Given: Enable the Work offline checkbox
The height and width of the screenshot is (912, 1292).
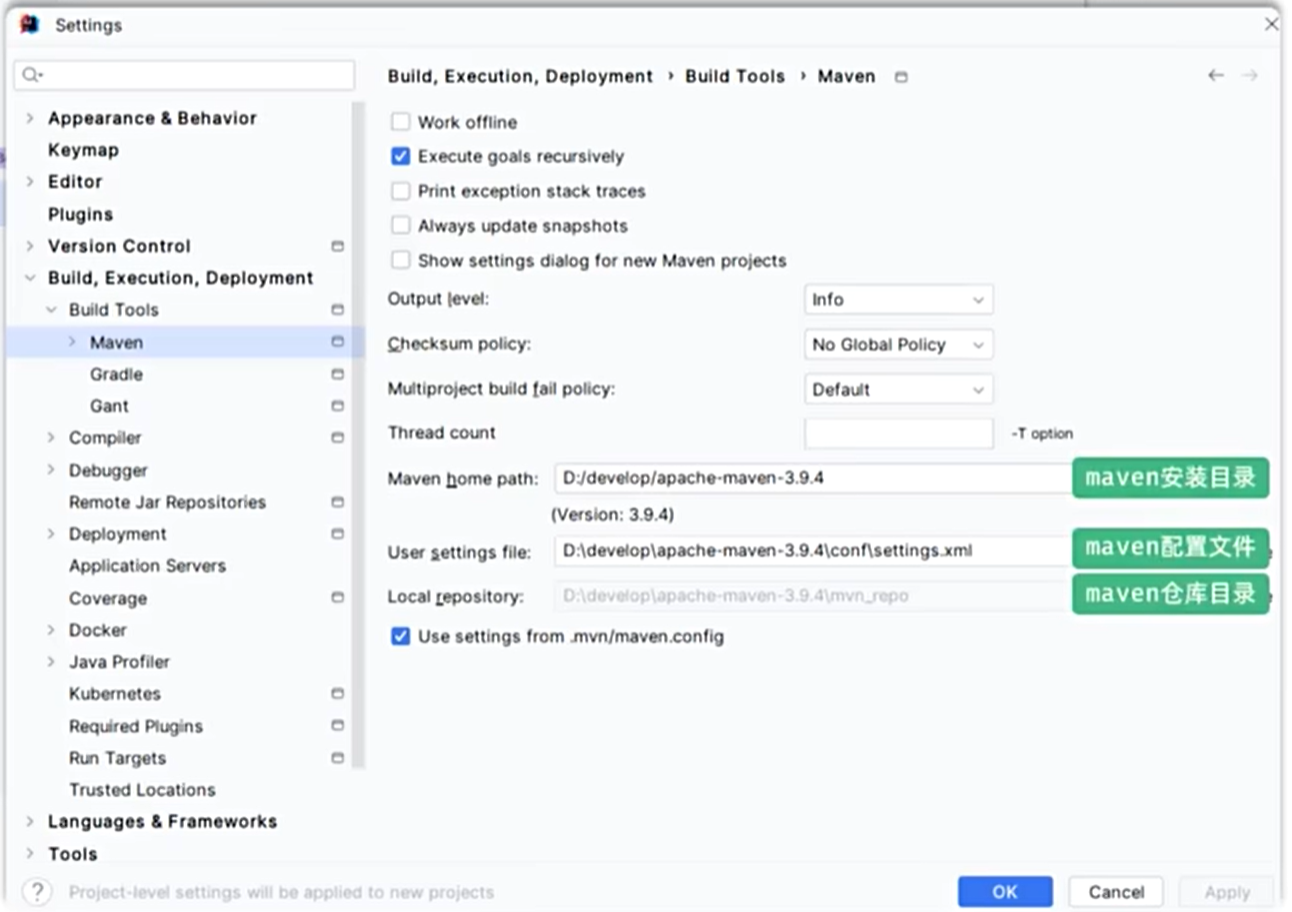Looking at the screenshot, I should click(401, 122).
